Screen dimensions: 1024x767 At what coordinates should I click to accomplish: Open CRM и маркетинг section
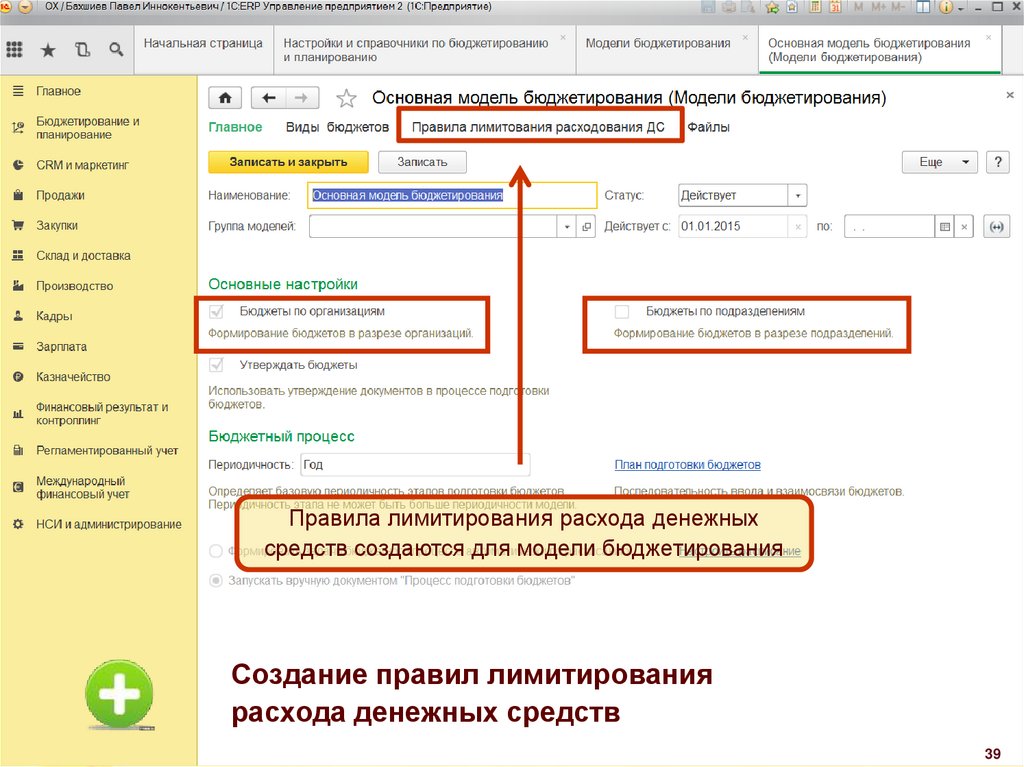coord(82,165)
